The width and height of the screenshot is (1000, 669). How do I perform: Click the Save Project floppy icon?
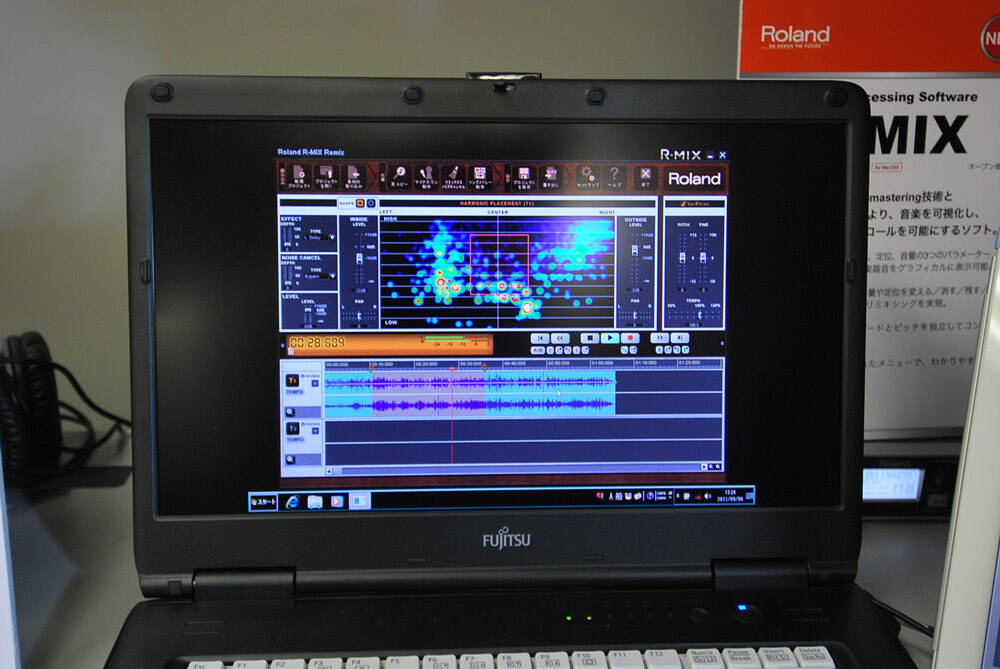pyautogui.click(x=524, y=177)
